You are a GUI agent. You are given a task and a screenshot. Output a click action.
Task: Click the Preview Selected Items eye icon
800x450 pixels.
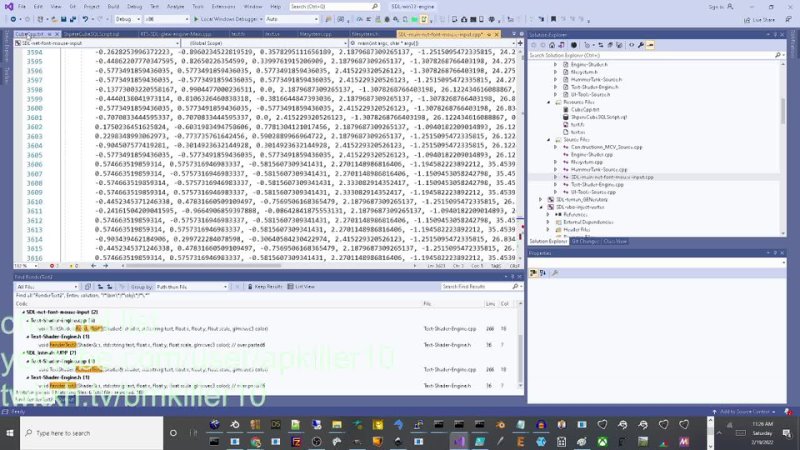click(631, 45)
